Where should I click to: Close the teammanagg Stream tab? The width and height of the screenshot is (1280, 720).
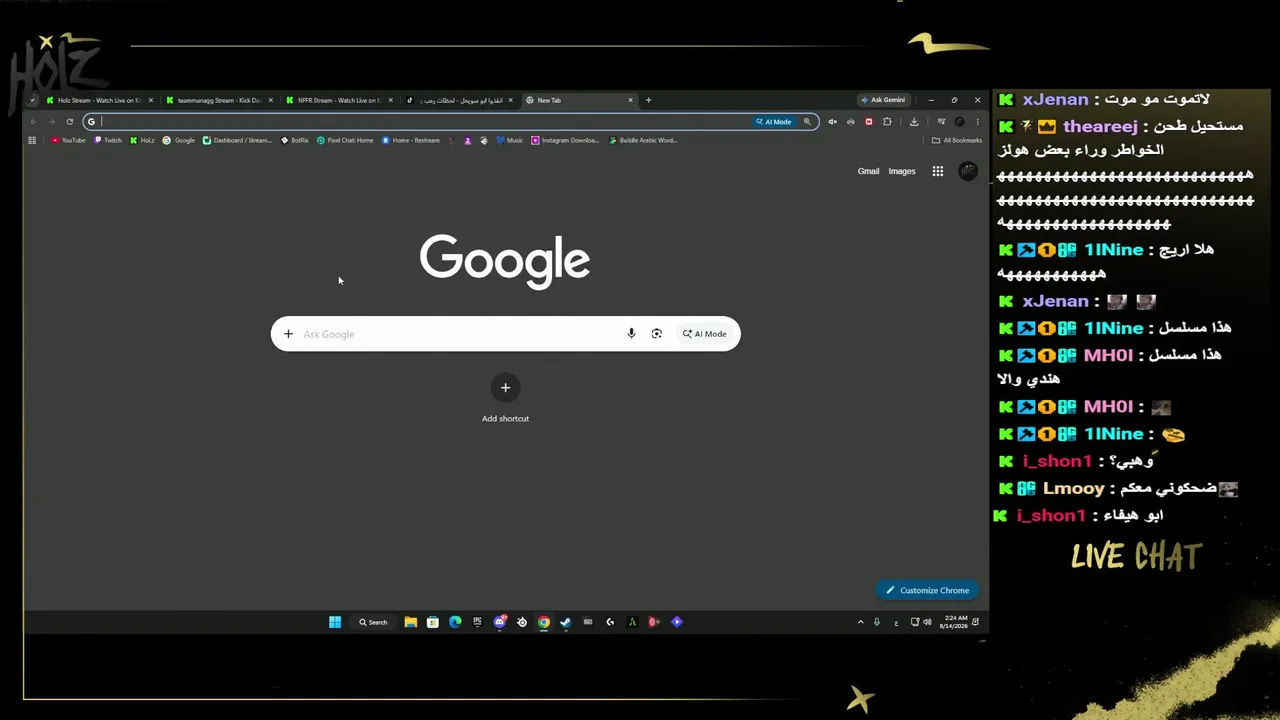pyautogui.click(x=270, y=100)
